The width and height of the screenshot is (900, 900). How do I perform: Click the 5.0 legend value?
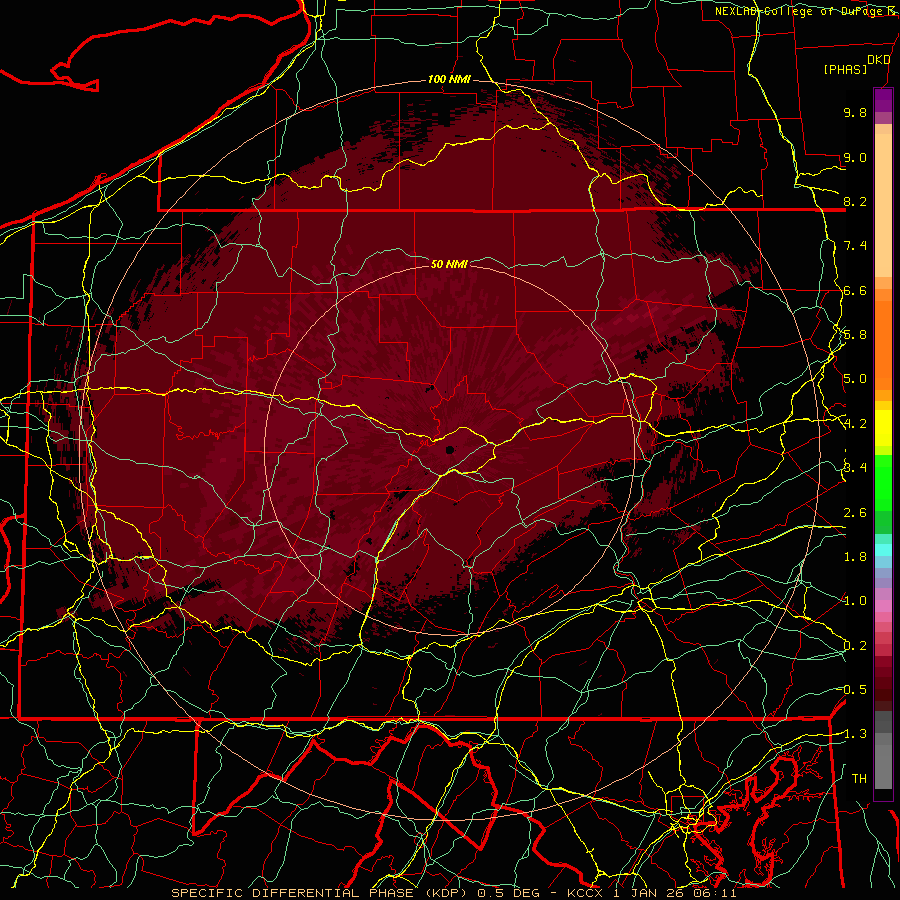click(x=855, y=379)
